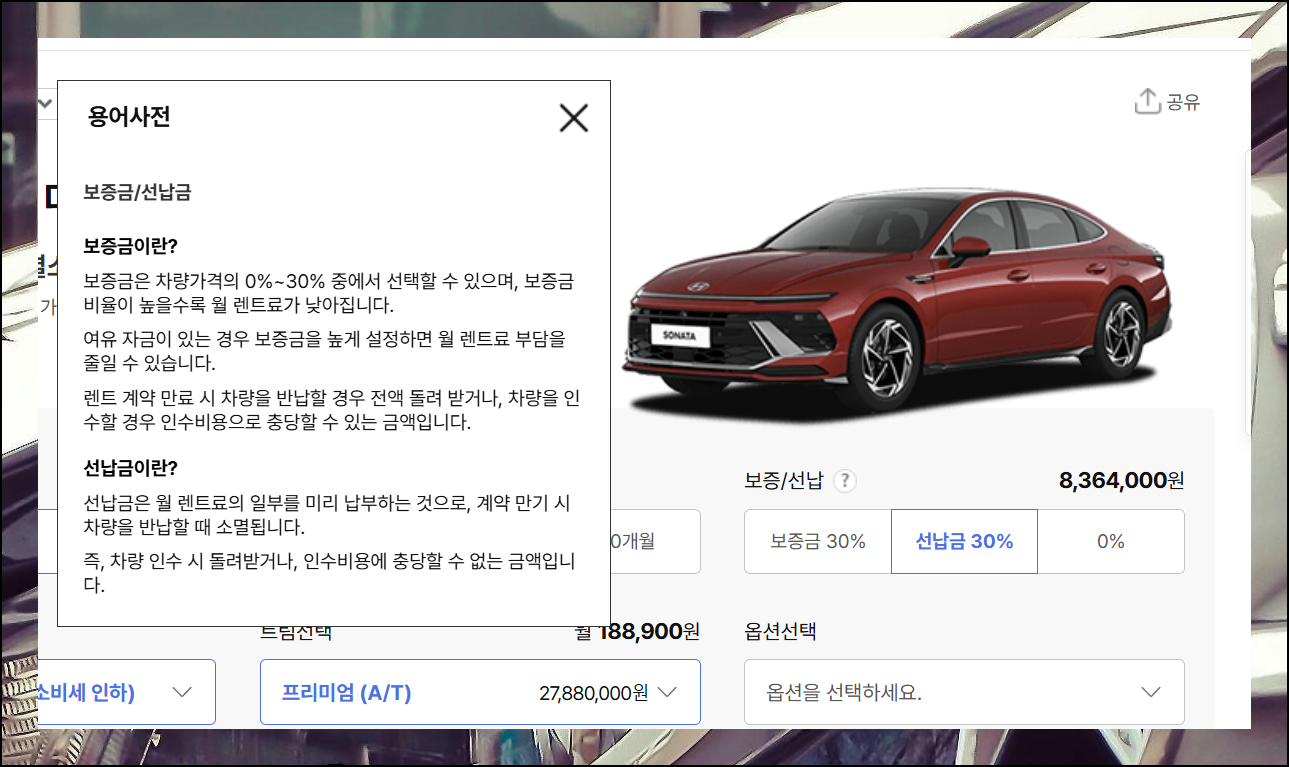Click the 옵션선택 label
Image resolution: width=1289 pixels, height=767 pixels.
point(780,632)
